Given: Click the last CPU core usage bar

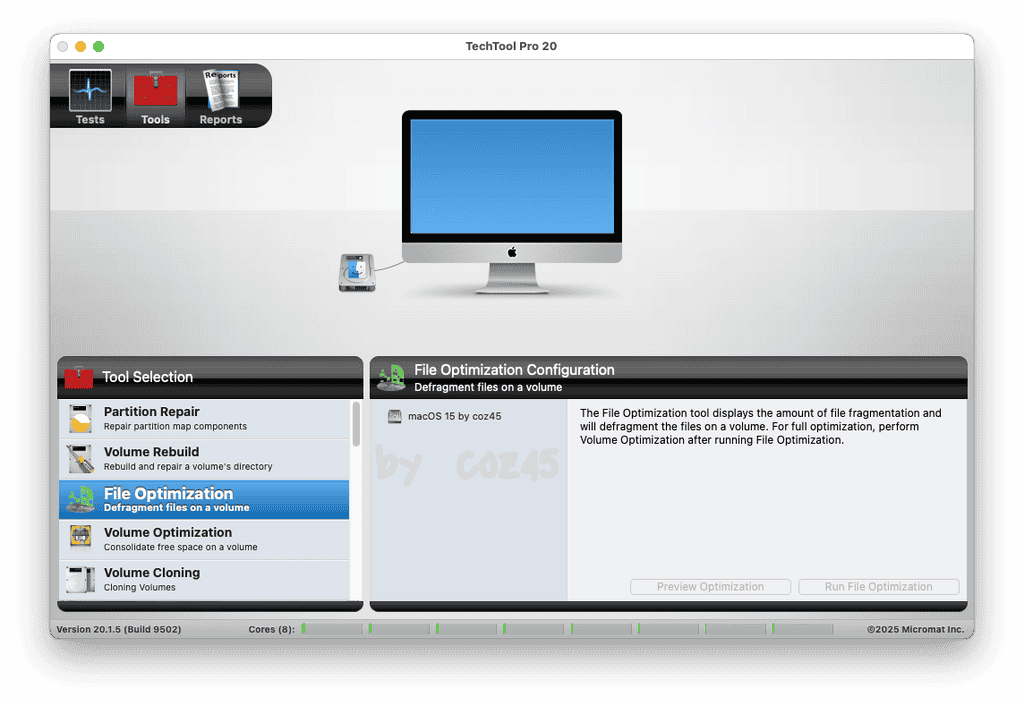Looking at the screenshot, I should tap(802, 629).
